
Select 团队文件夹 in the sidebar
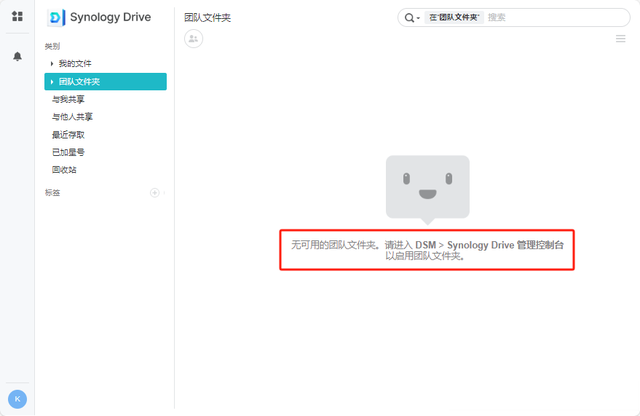click(x=105, y=82)
